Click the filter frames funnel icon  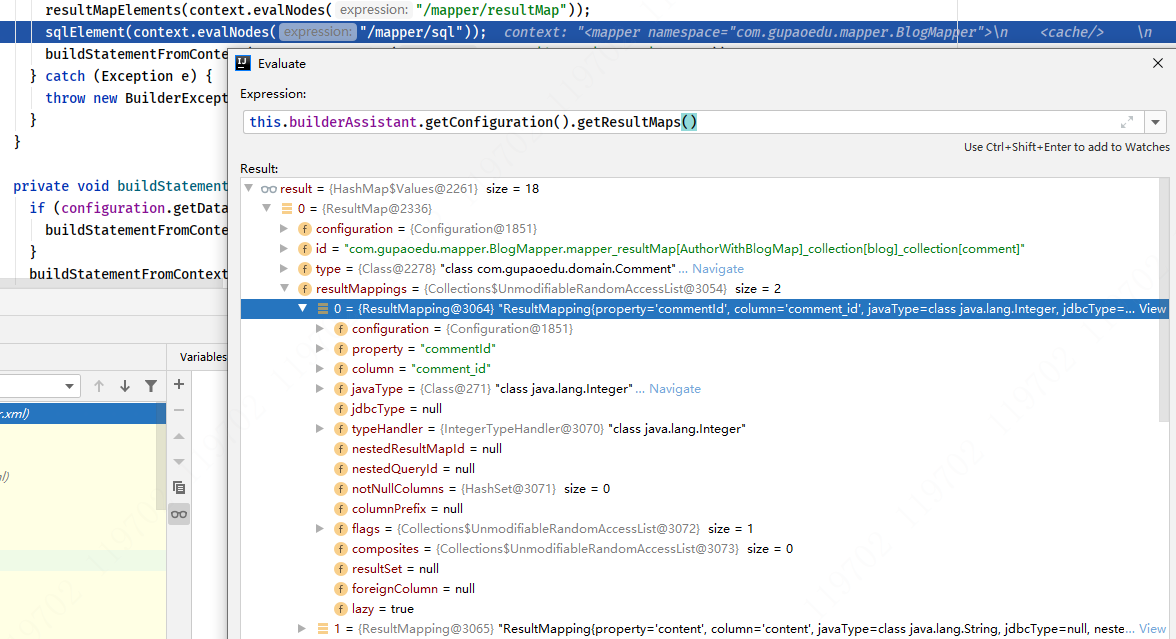coord(151,386)
